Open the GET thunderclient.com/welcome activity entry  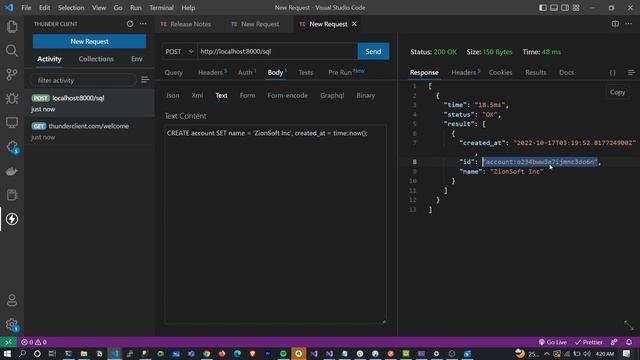pyautogui.click(x=89, y=131)
